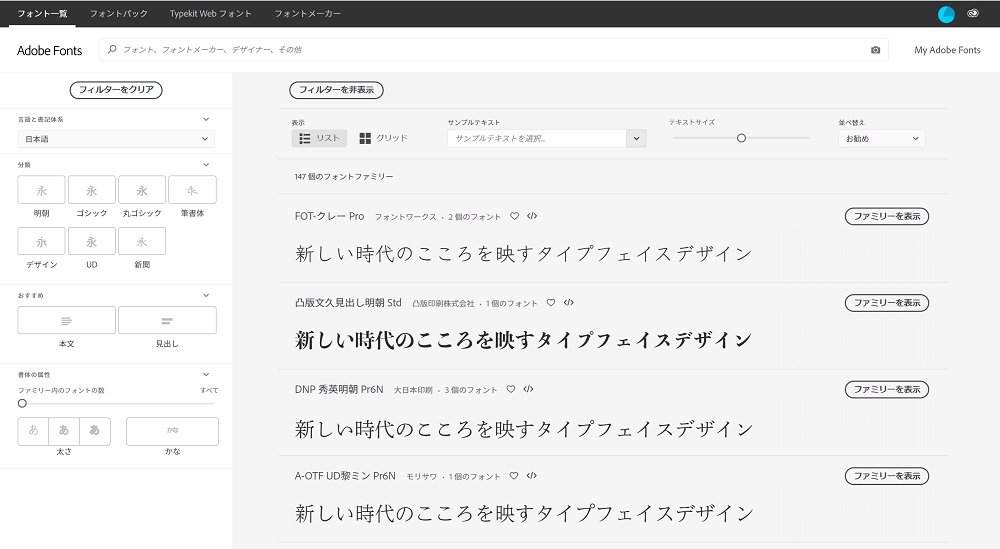Open the 日本語 language dropdown
The width and height of the screenshot is (1000, 549).
[x=116, y=139]
